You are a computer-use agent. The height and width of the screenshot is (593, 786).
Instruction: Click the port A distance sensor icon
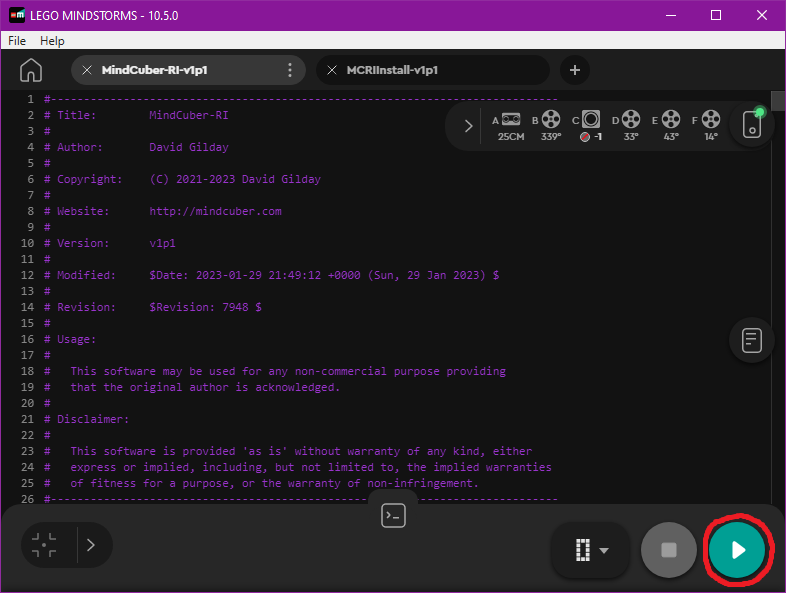click(x=511, y=120)
